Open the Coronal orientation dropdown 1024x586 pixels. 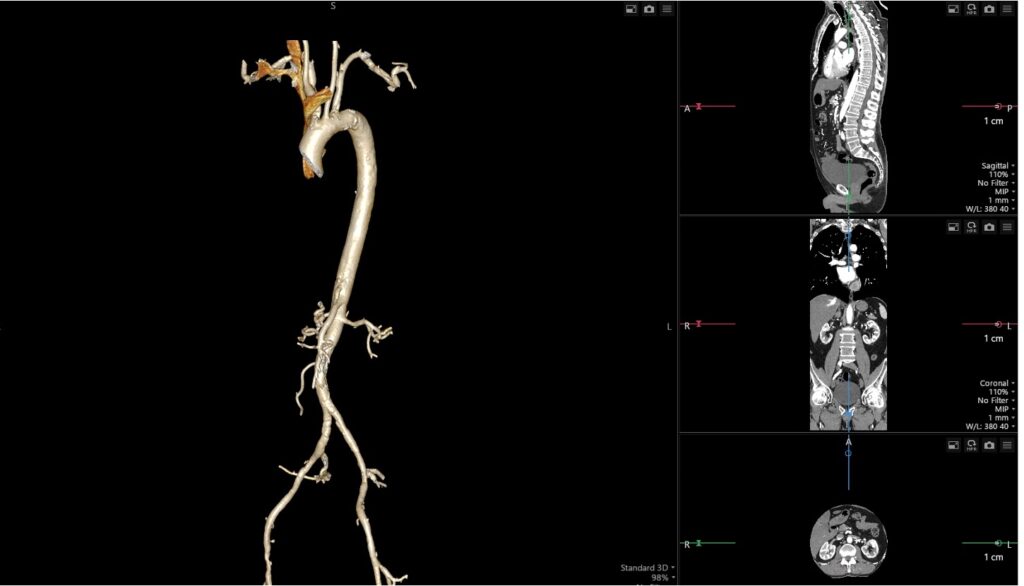[x=997, y=383]
